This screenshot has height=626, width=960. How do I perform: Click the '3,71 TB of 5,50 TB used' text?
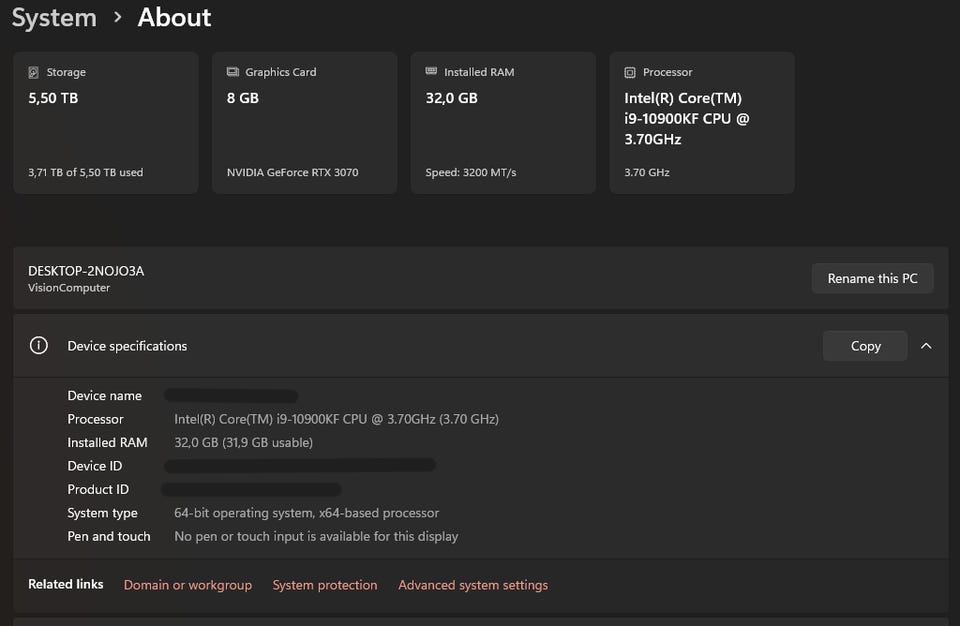click(86, 173)
